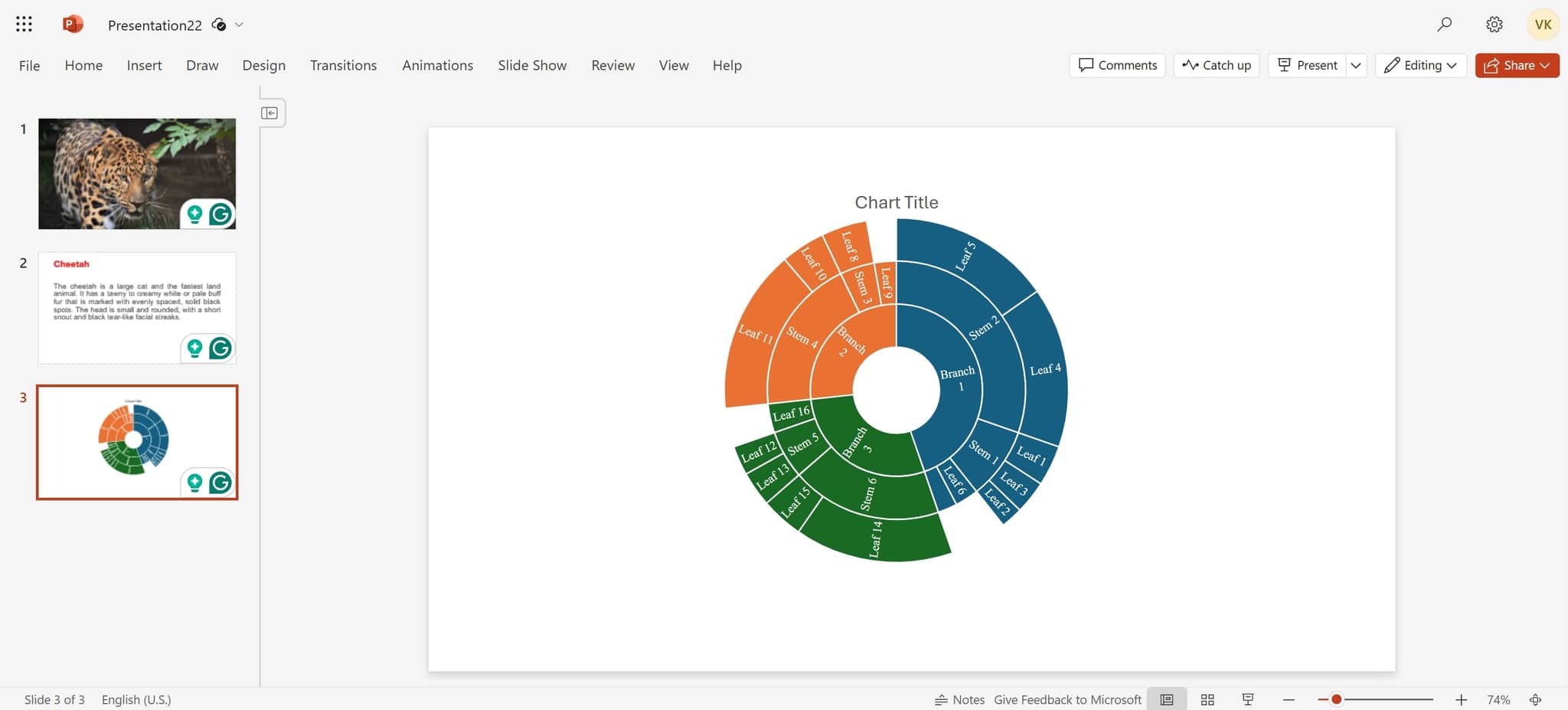The width and height of the screenshot is (1568, 710).
Task: Toggle Normal view in status bar
Action: click(1166, 699)
